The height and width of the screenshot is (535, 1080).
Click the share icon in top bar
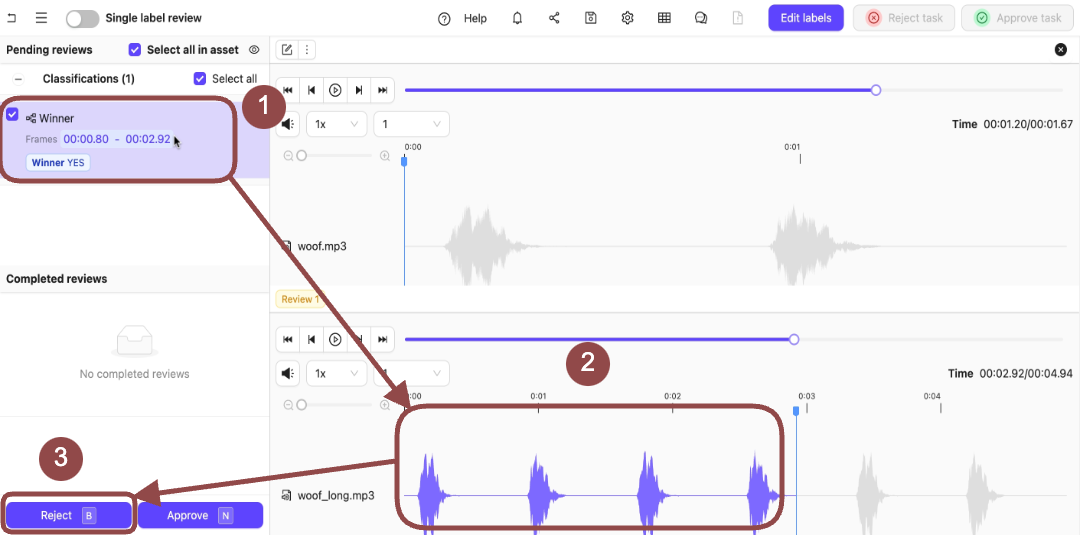[554, 18]
